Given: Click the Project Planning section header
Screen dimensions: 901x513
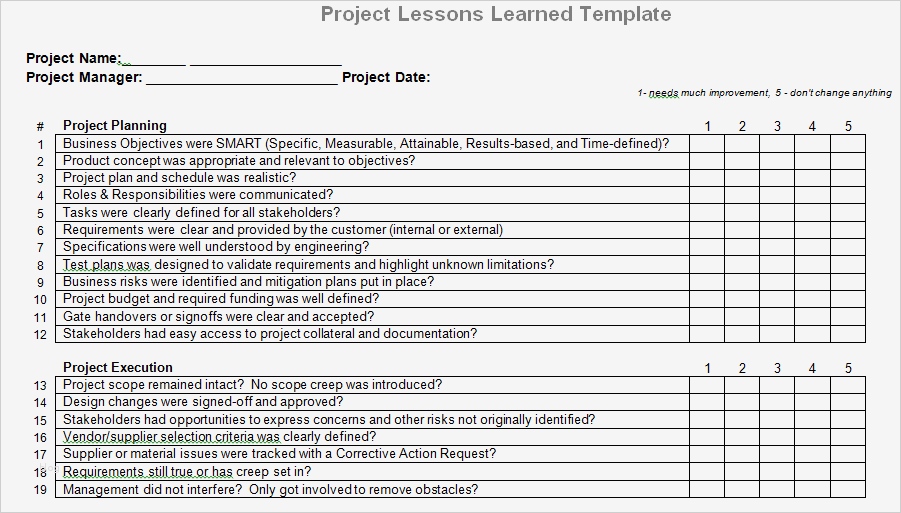Looking at the screenshot, I should click(x=115, y=125).
